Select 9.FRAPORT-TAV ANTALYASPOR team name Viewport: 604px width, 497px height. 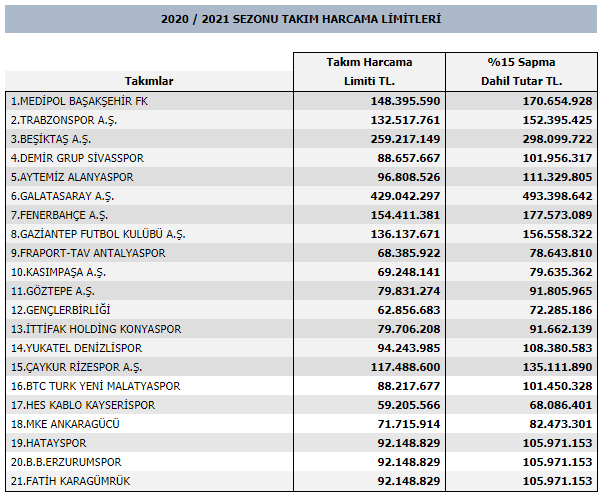tap(88, 253)
